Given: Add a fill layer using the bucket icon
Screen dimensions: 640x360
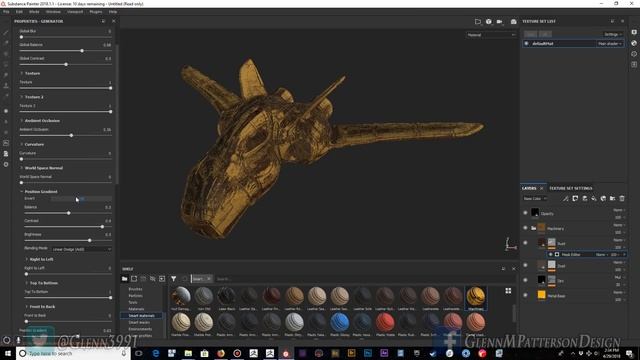Looking at the screenshot, I should click(x=594, y=199).
